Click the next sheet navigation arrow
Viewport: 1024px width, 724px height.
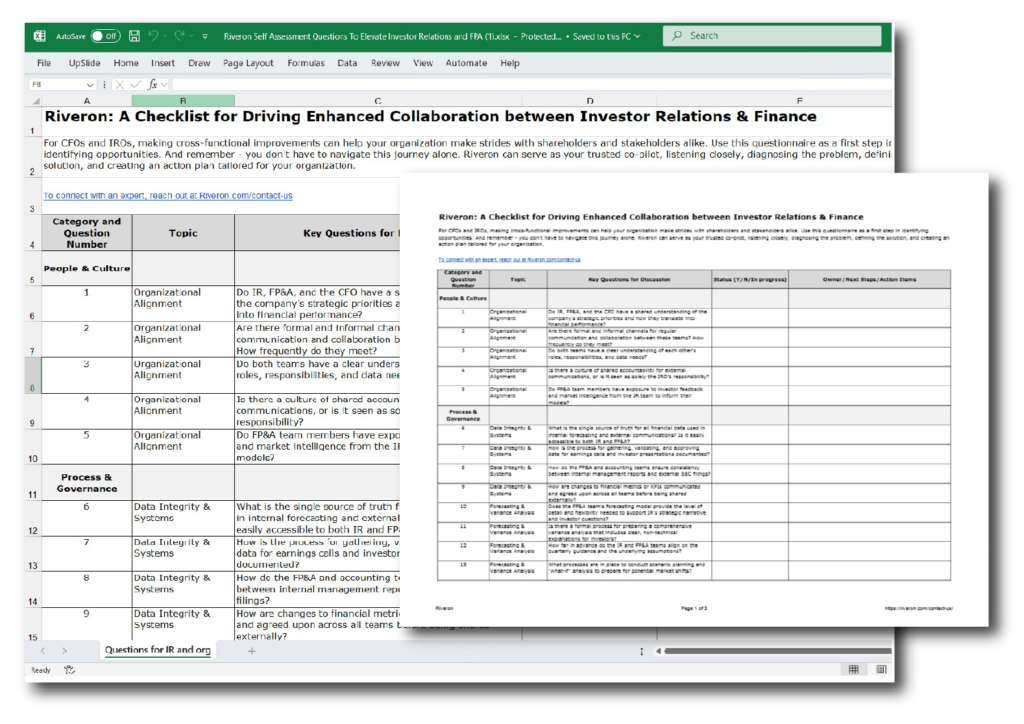tap(64, 651)
